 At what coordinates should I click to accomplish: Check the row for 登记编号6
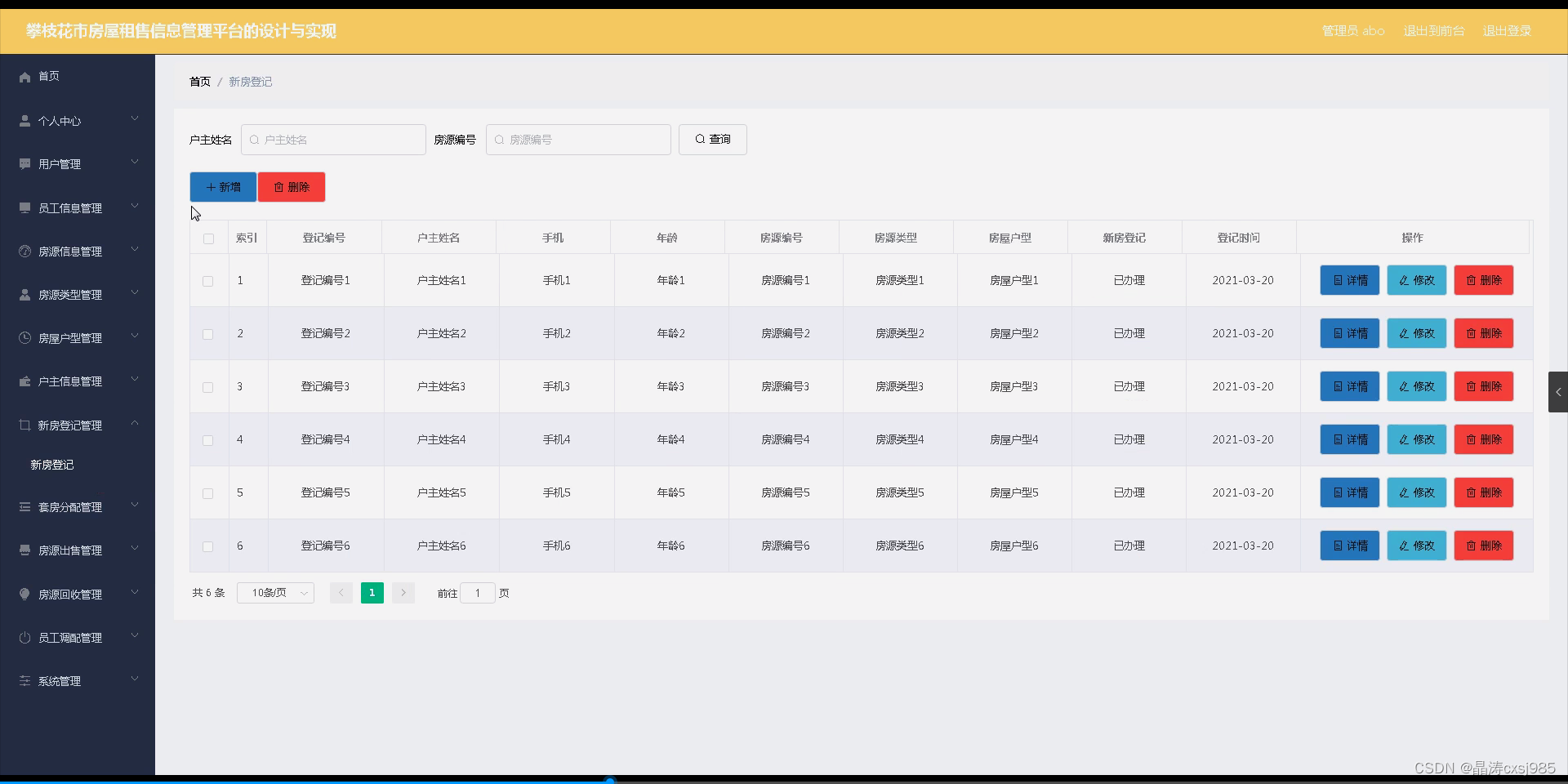[208, 546]
